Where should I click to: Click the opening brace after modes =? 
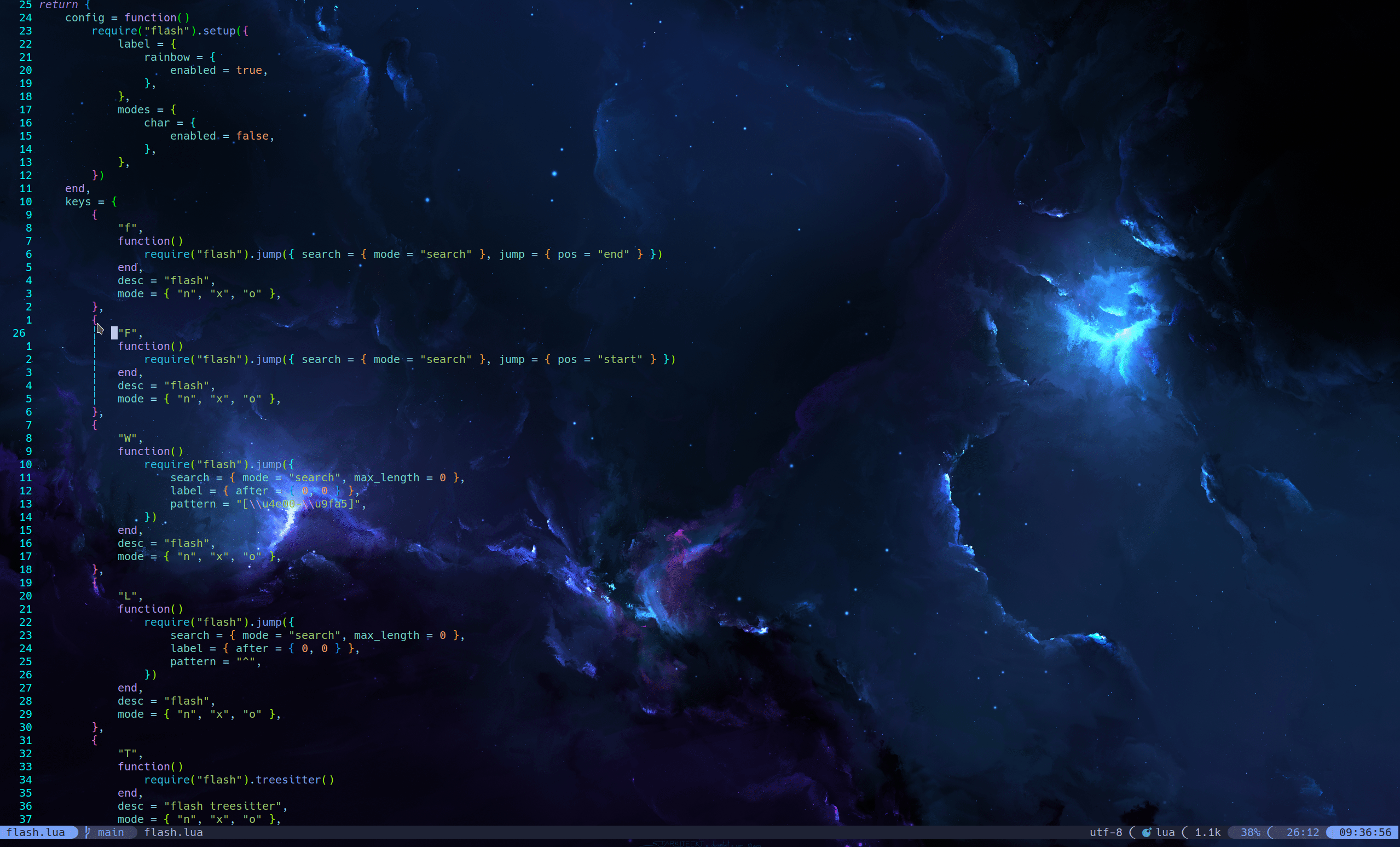point(173,110)
